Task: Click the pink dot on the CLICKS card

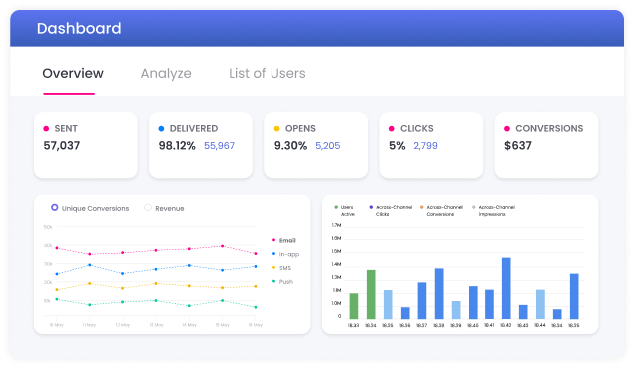Action: (391, 129)
